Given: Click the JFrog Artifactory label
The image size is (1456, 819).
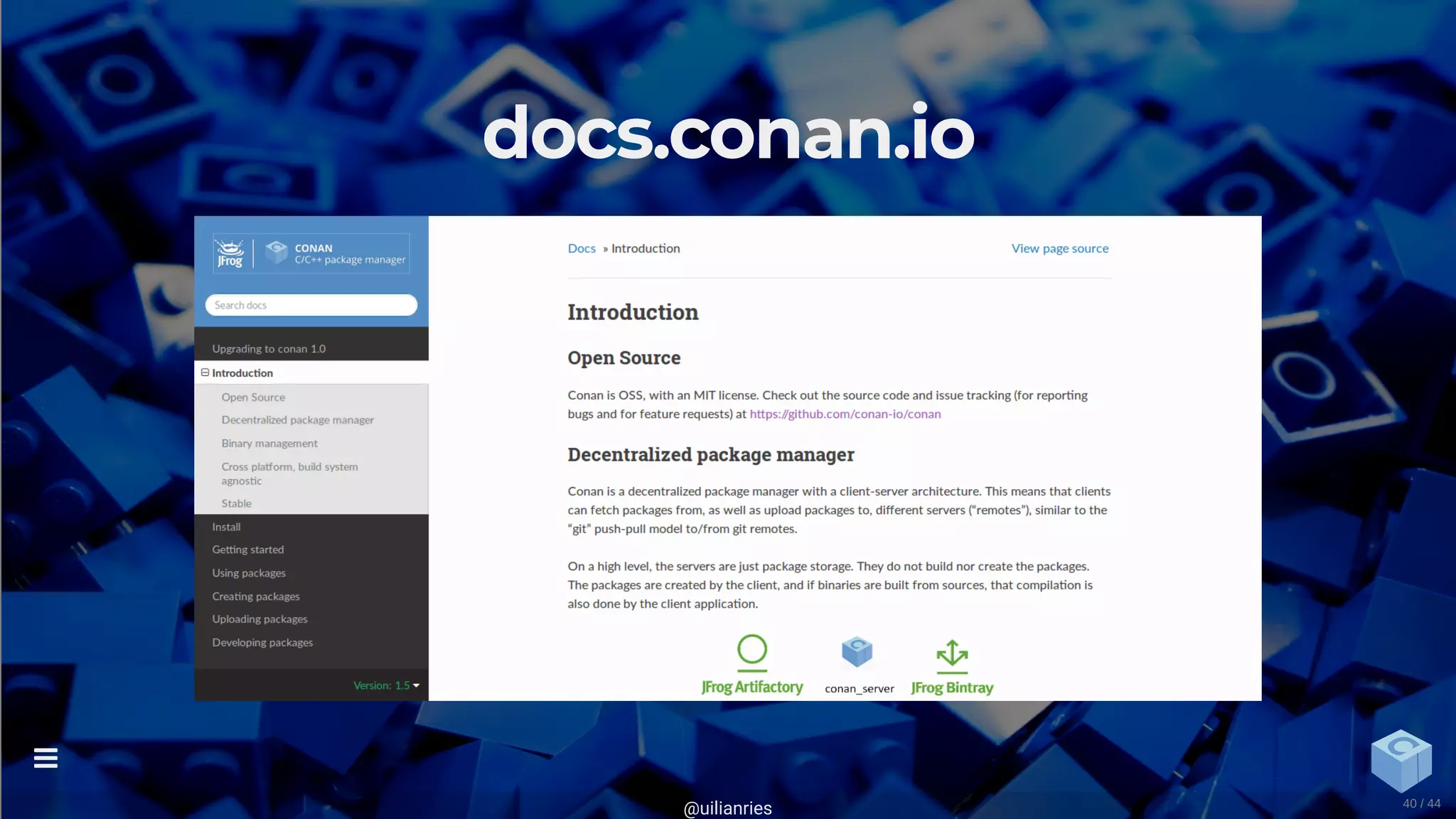Looking at the screenshot, I should click(752, 687).
